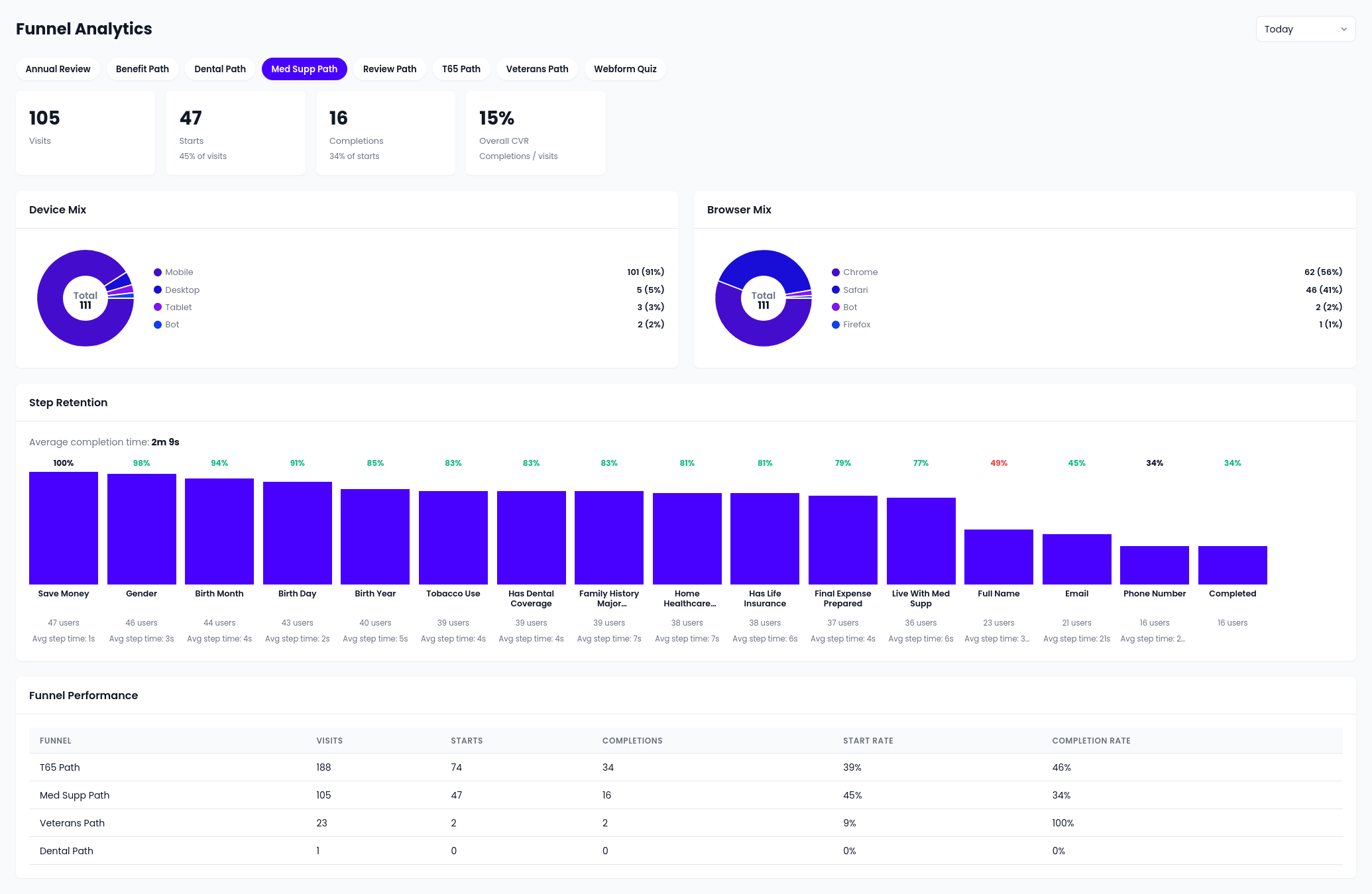
Task: Open the Annual Review funnel dropdown filter
Action: 58,68
